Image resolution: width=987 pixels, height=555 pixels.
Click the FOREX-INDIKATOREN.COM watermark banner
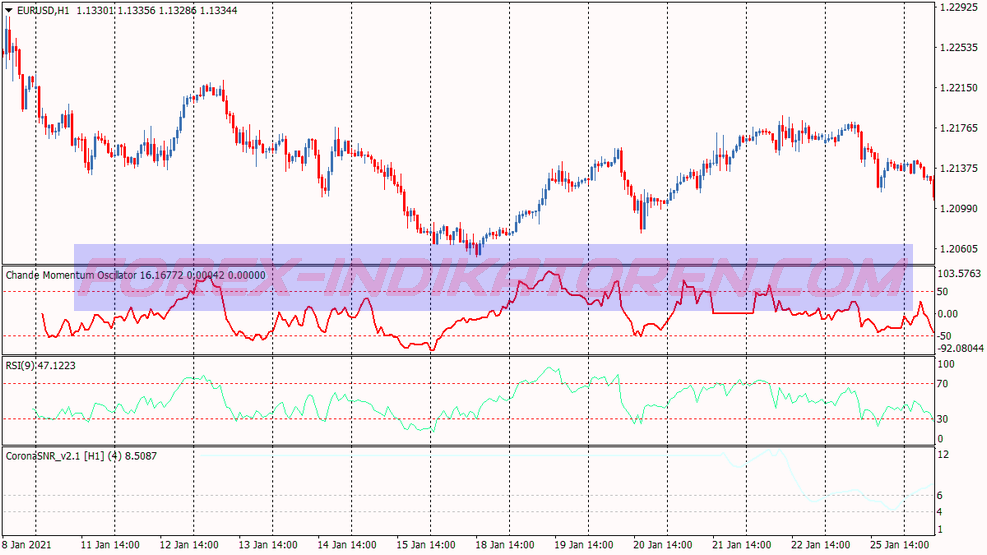click(494, 278)
